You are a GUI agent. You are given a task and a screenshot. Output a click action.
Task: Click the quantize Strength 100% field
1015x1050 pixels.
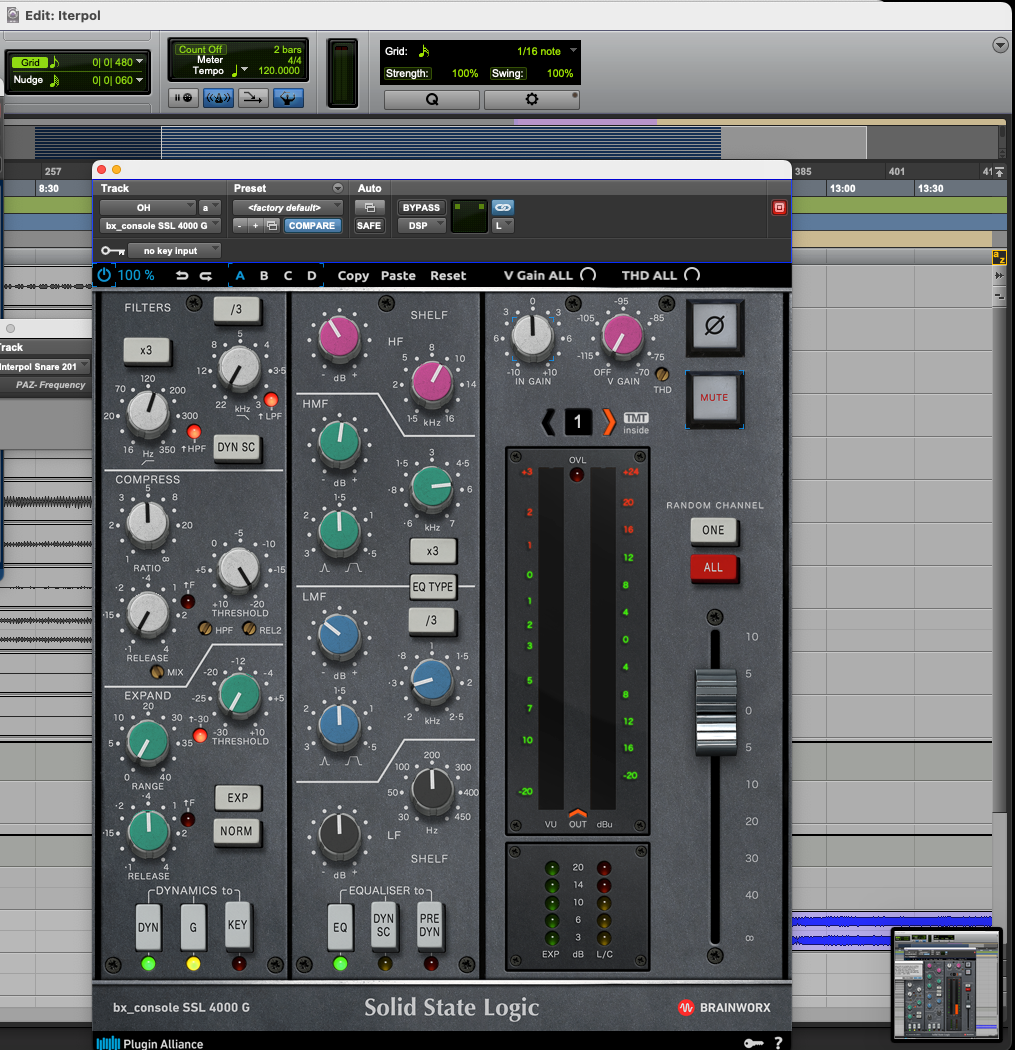tap(465, 74)
